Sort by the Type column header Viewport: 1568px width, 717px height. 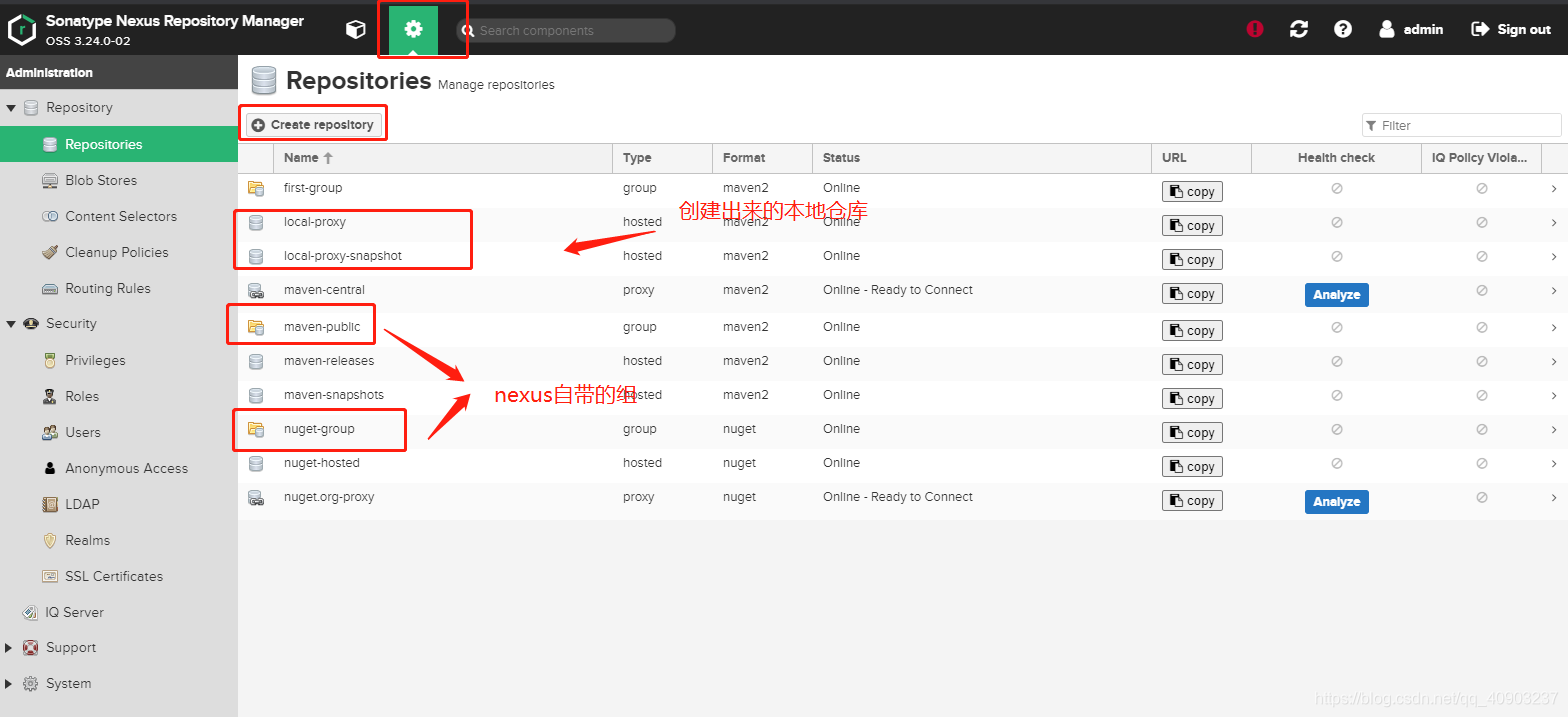(662, 158)
